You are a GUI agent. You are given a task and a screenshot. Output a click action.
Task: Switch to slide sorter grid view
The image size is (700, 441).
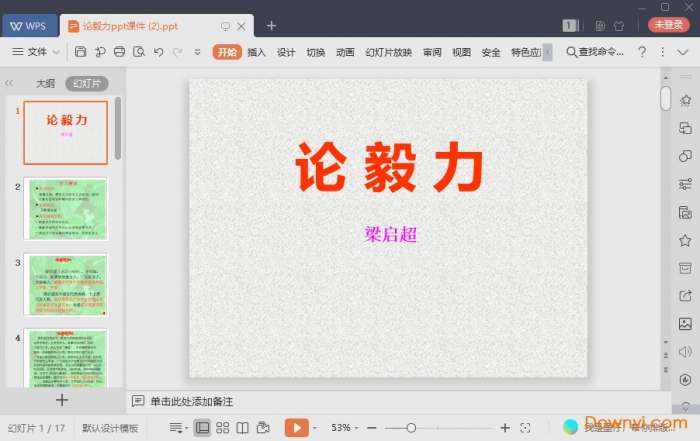coord(222,428)
